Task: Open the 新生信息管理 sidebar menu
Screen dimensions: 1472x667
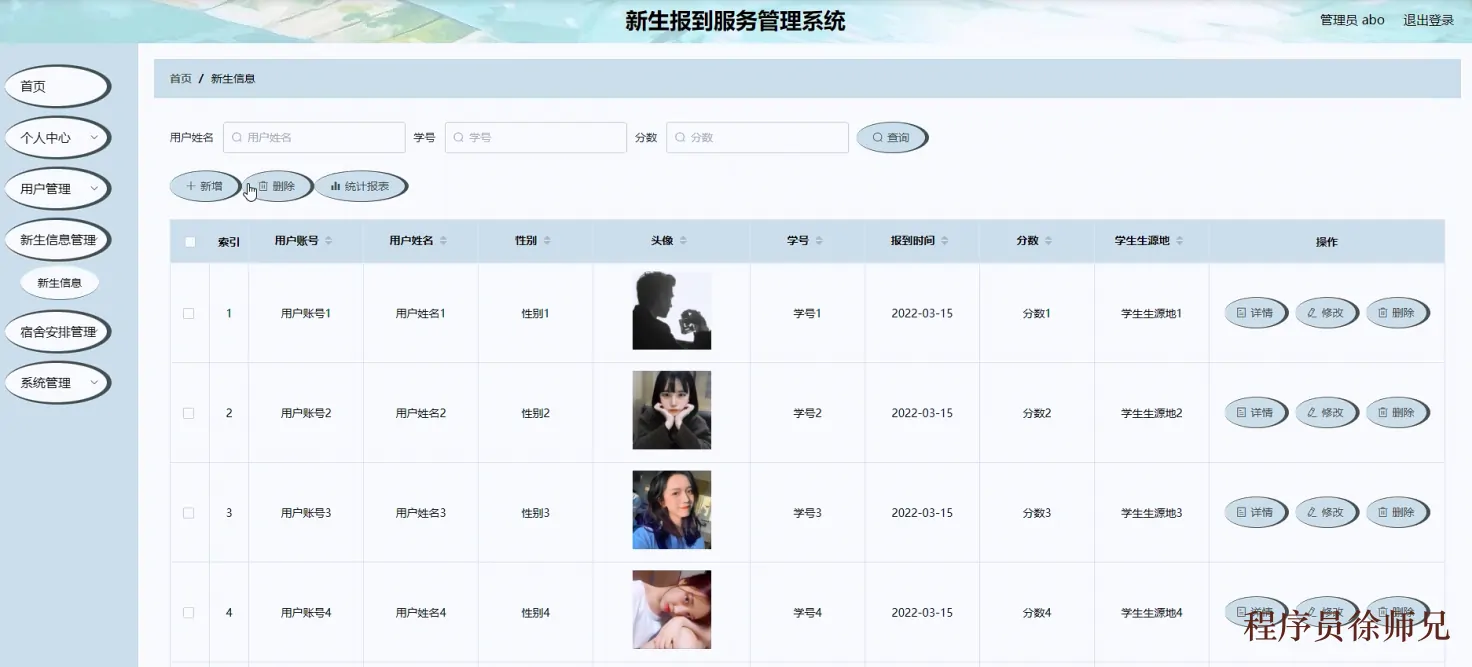Action: [57, 240]
